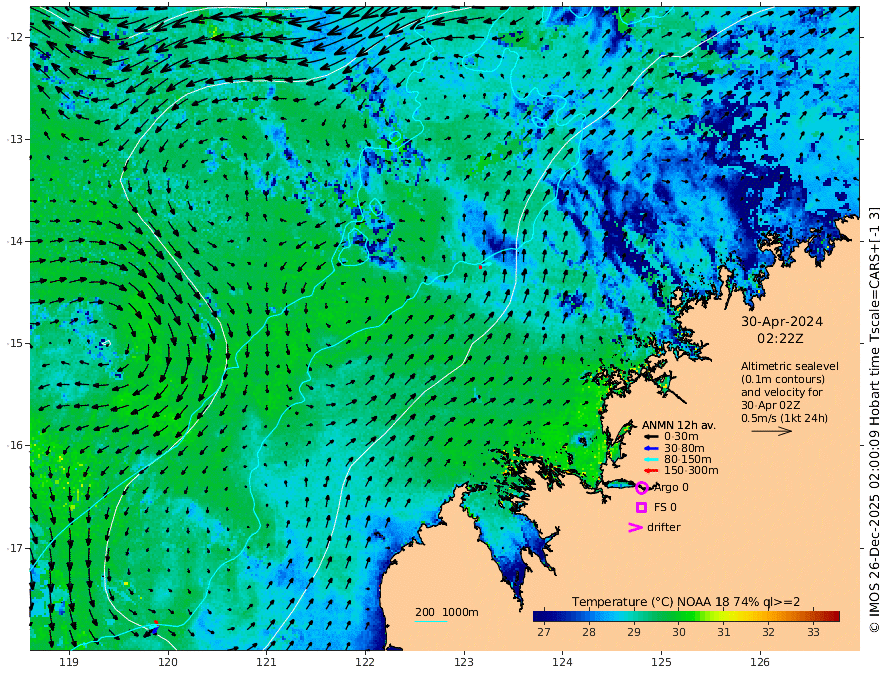Click the cyan line under the 200 label
This screenshot has width=880, height=680.
point(430,621)
